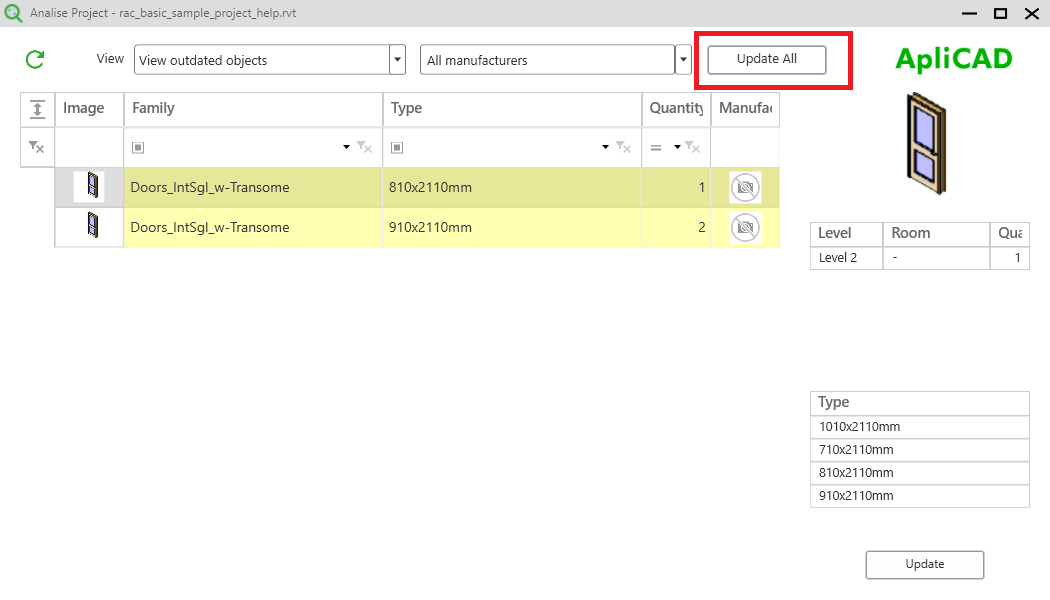Viewport: 1050px width, 600px height.
Task: Sort by the Family column header
Action: 253,109
